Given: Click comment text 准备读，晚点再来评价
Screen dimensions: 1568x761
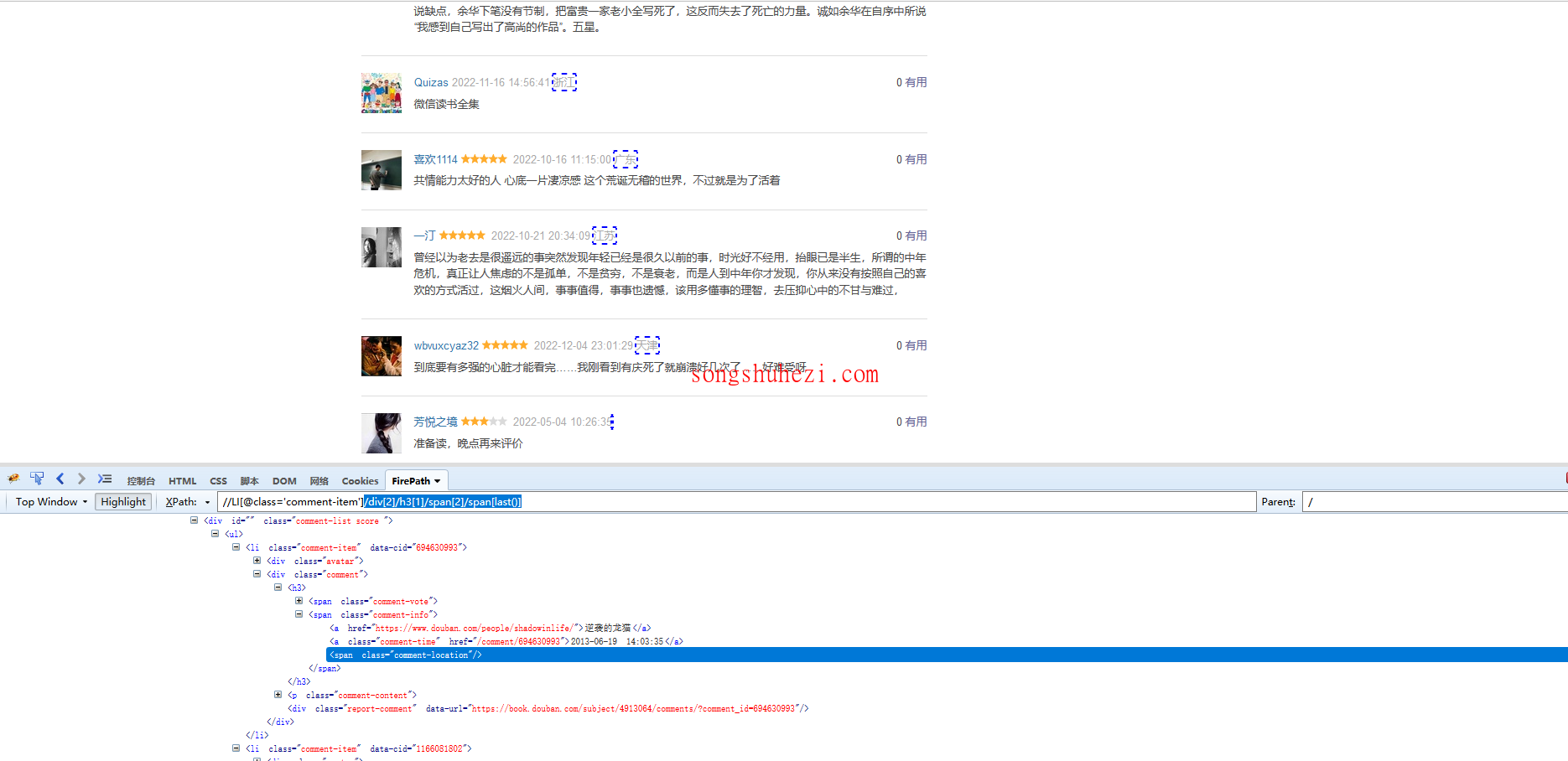Looking at the screenshot, I should (468, 443).
